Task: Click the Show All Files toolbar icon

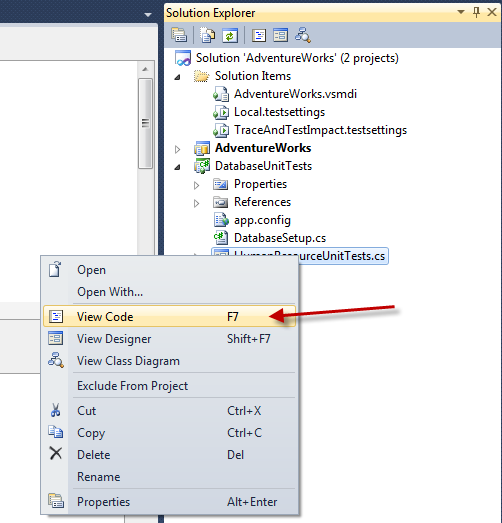Action: [x=207, y=35]
